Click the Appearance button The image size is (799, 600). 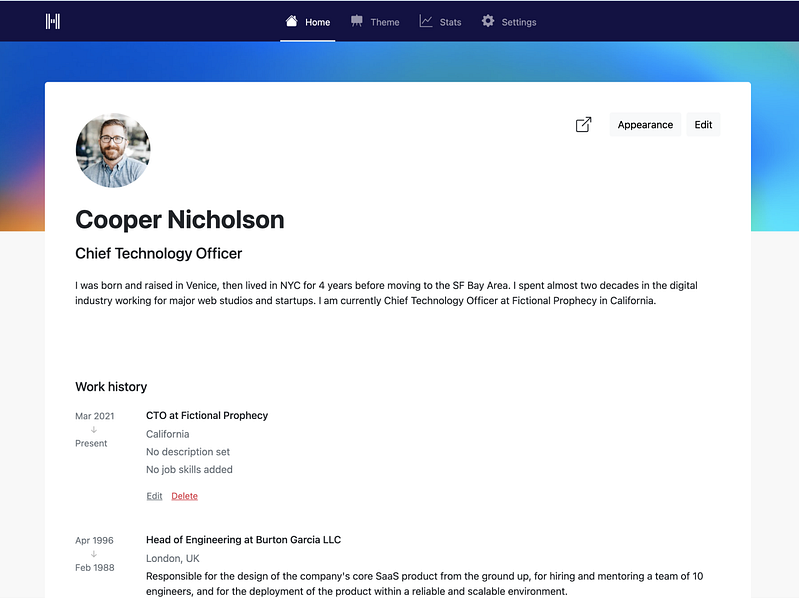point(645,124)
